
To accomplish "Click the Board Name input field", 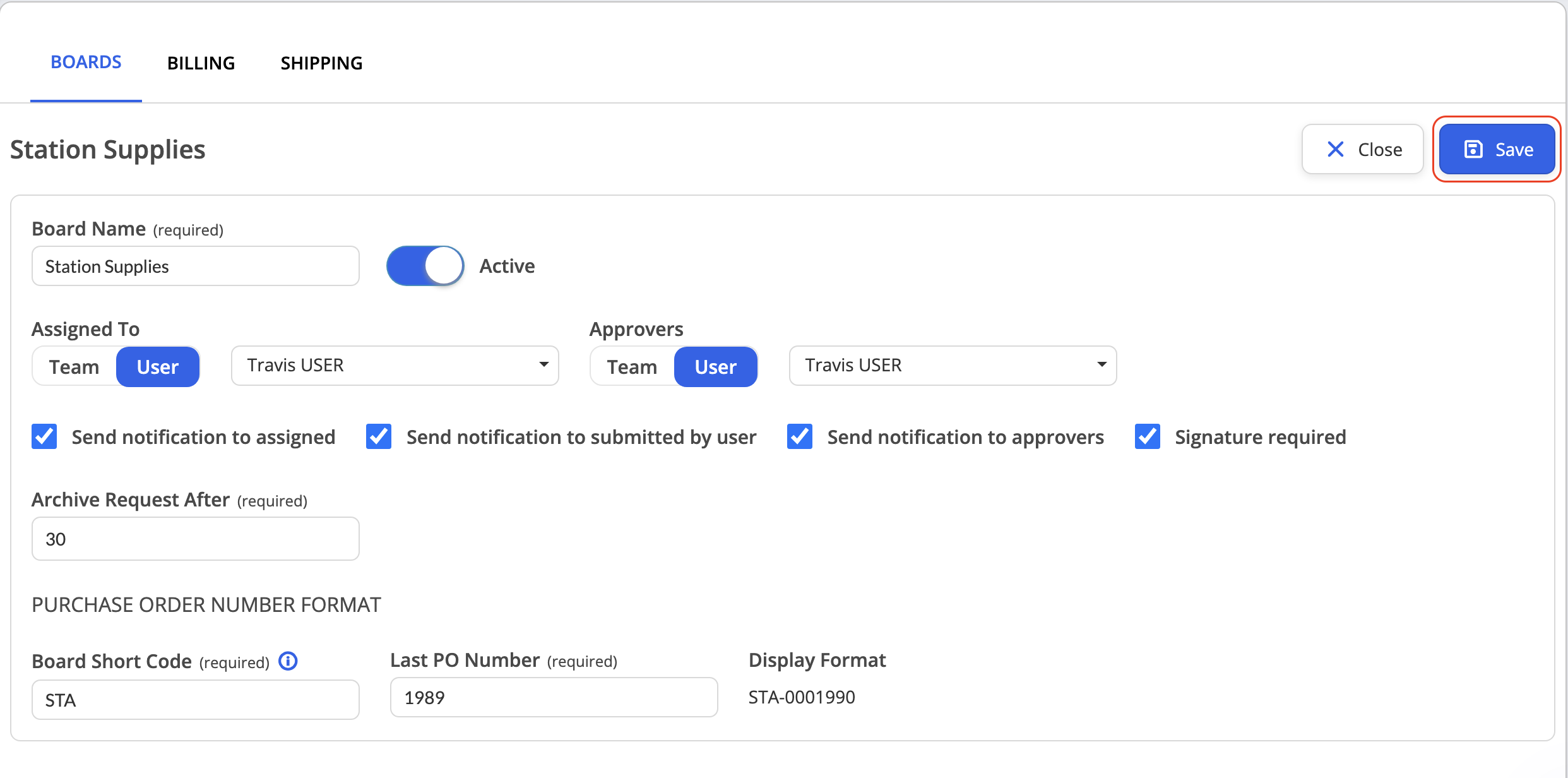I will click(196, 266).
